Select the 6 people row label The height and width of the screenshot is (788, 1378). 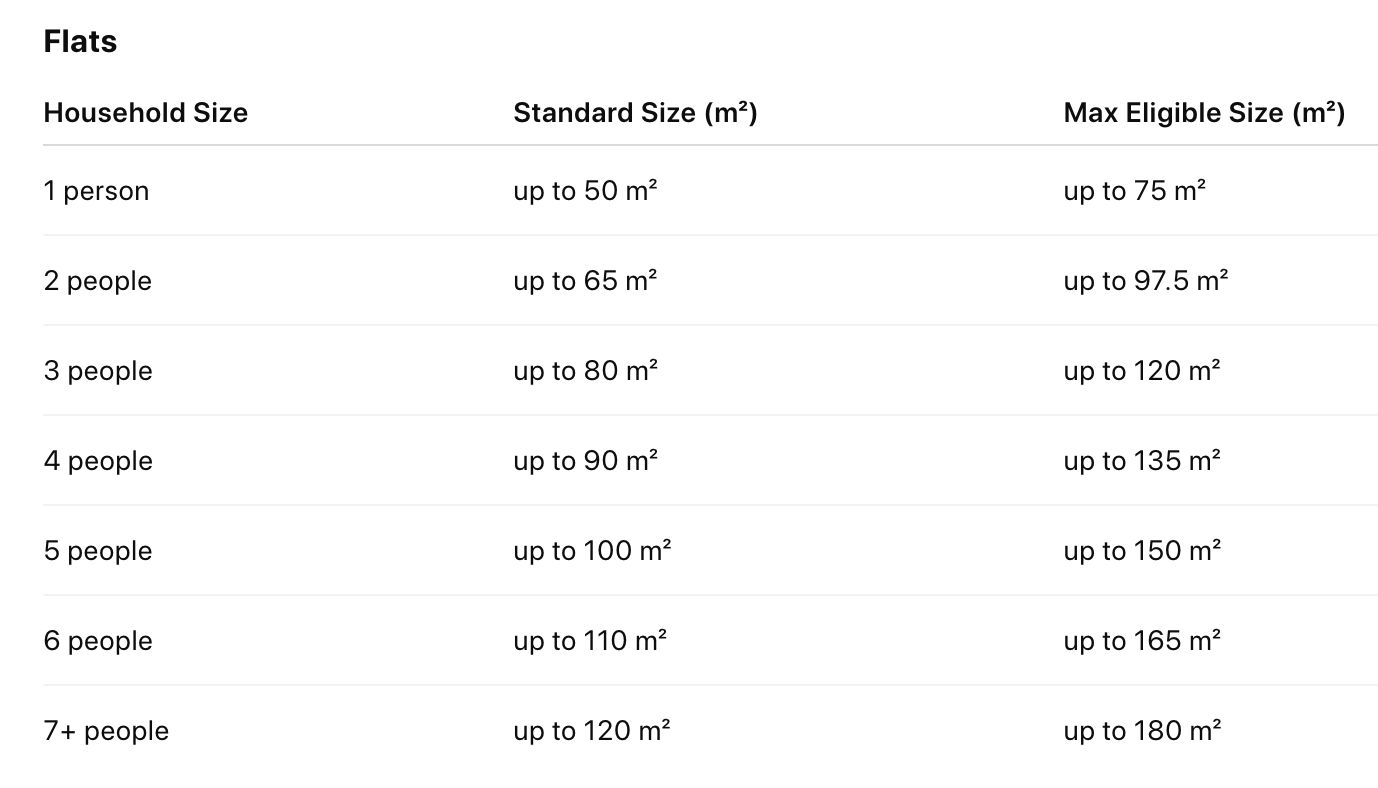98,641
